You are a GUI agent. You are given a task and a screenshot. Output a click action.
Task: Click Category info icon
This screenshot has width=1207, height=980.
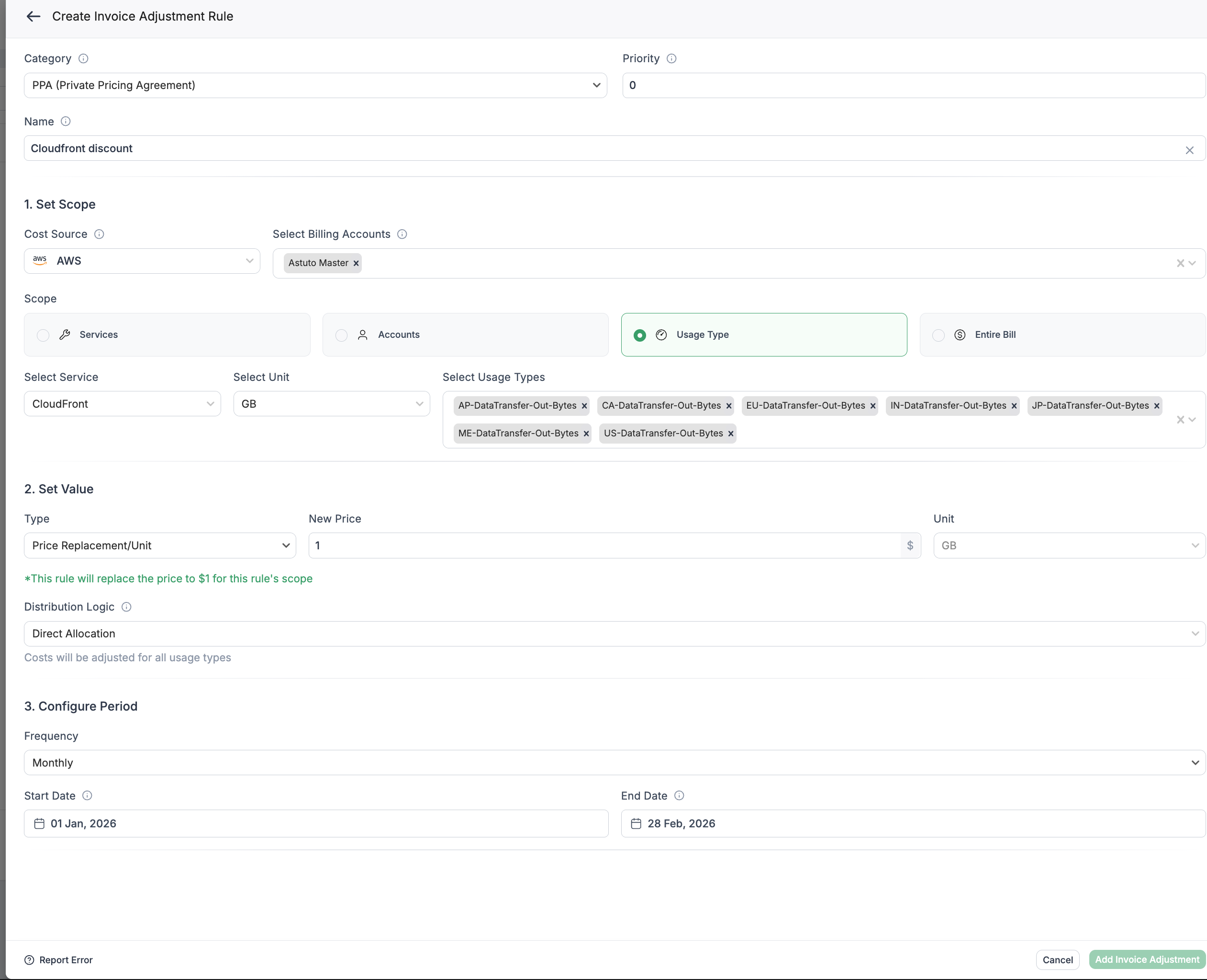pos(84,59)
